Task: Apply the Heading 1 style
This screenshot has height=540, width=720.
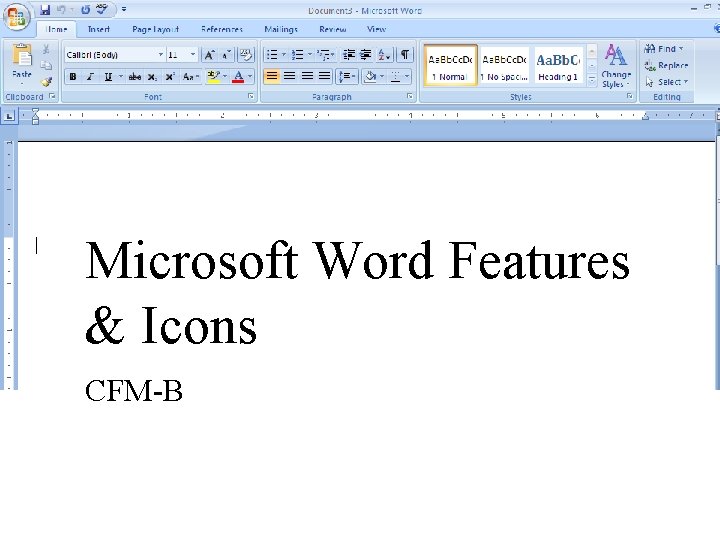Action: click(558, 65)
